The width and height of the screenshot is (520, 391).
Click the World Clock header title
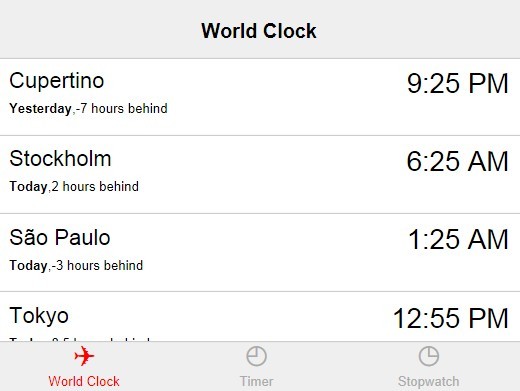[x=259, y=31]
